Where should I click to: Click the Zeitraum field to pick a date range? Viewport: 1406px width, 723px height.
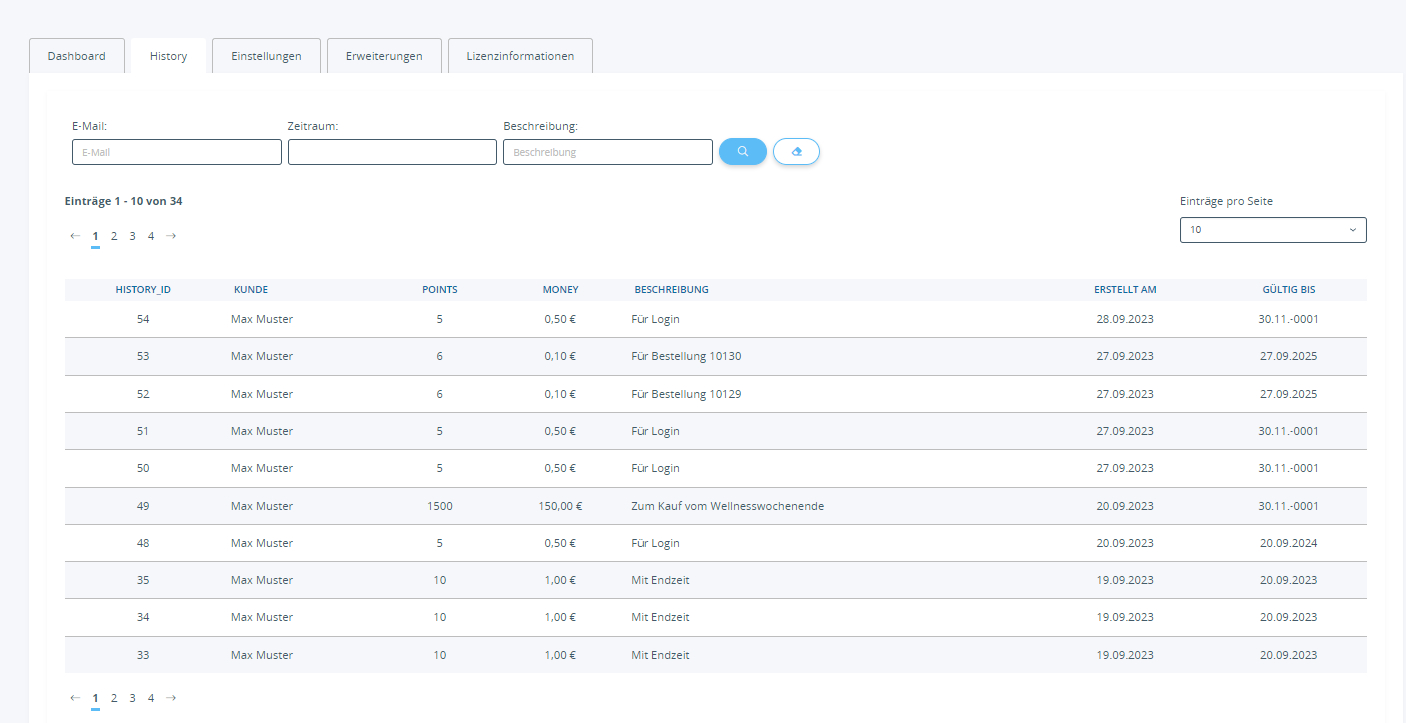coord(391,151)
